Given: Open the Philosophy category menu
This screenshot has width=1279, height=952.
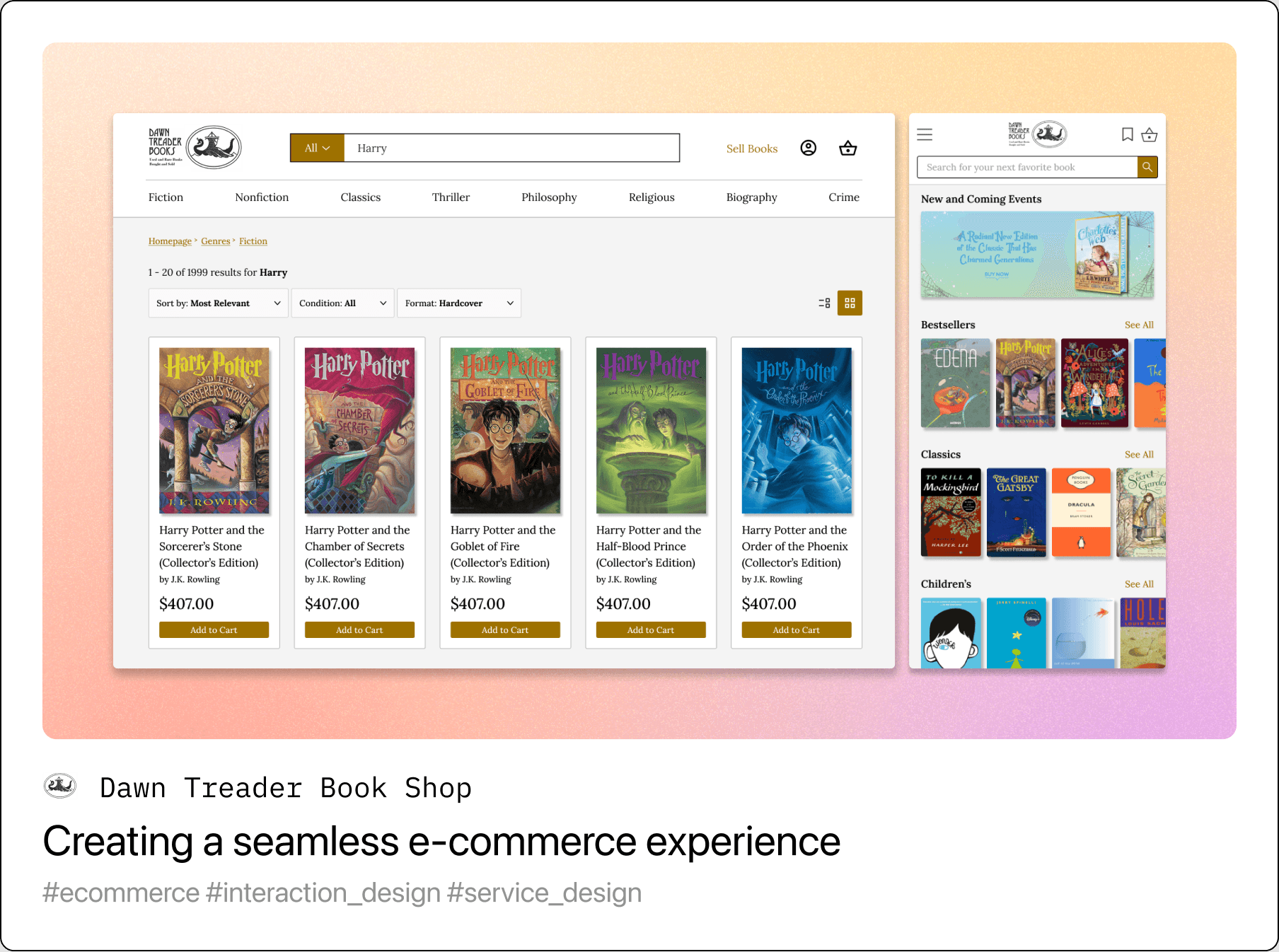Looking at the screenshot, I should click(x=549, y=197).
